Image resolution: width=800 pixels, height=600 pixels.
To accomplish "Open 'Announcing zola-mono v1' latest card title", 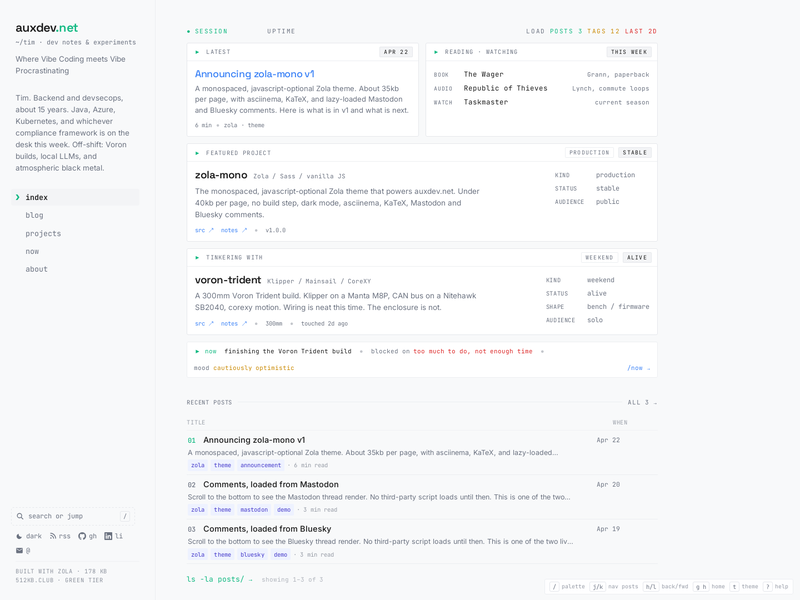I will coord(255,74).
